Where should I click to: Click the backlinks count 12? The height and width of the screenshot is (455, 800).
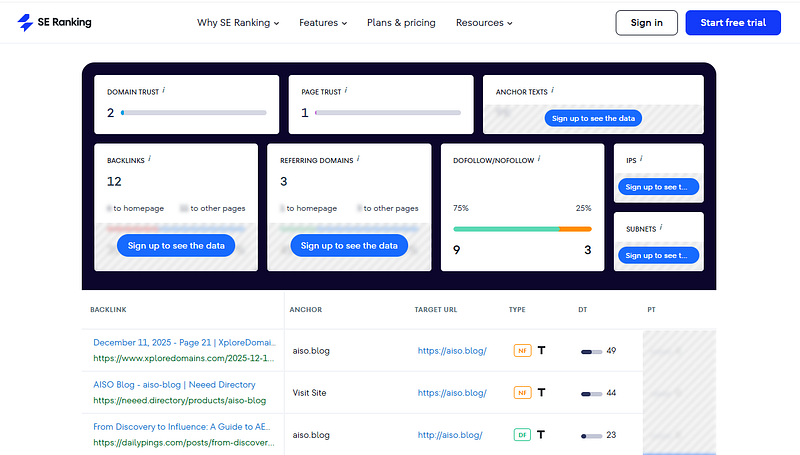point(114,182)
